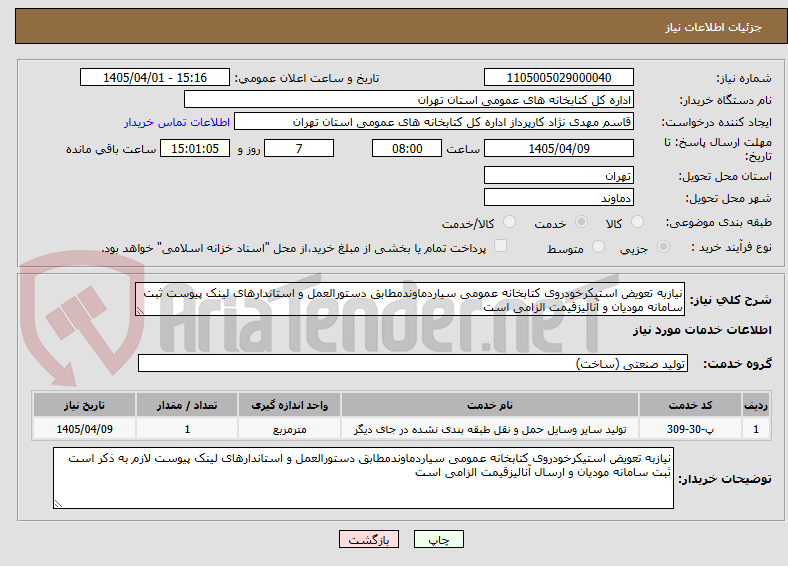Click the شرح کلی نیاز description textarea
The width and height of the screenshot is (788, 566).
[410, 299]
